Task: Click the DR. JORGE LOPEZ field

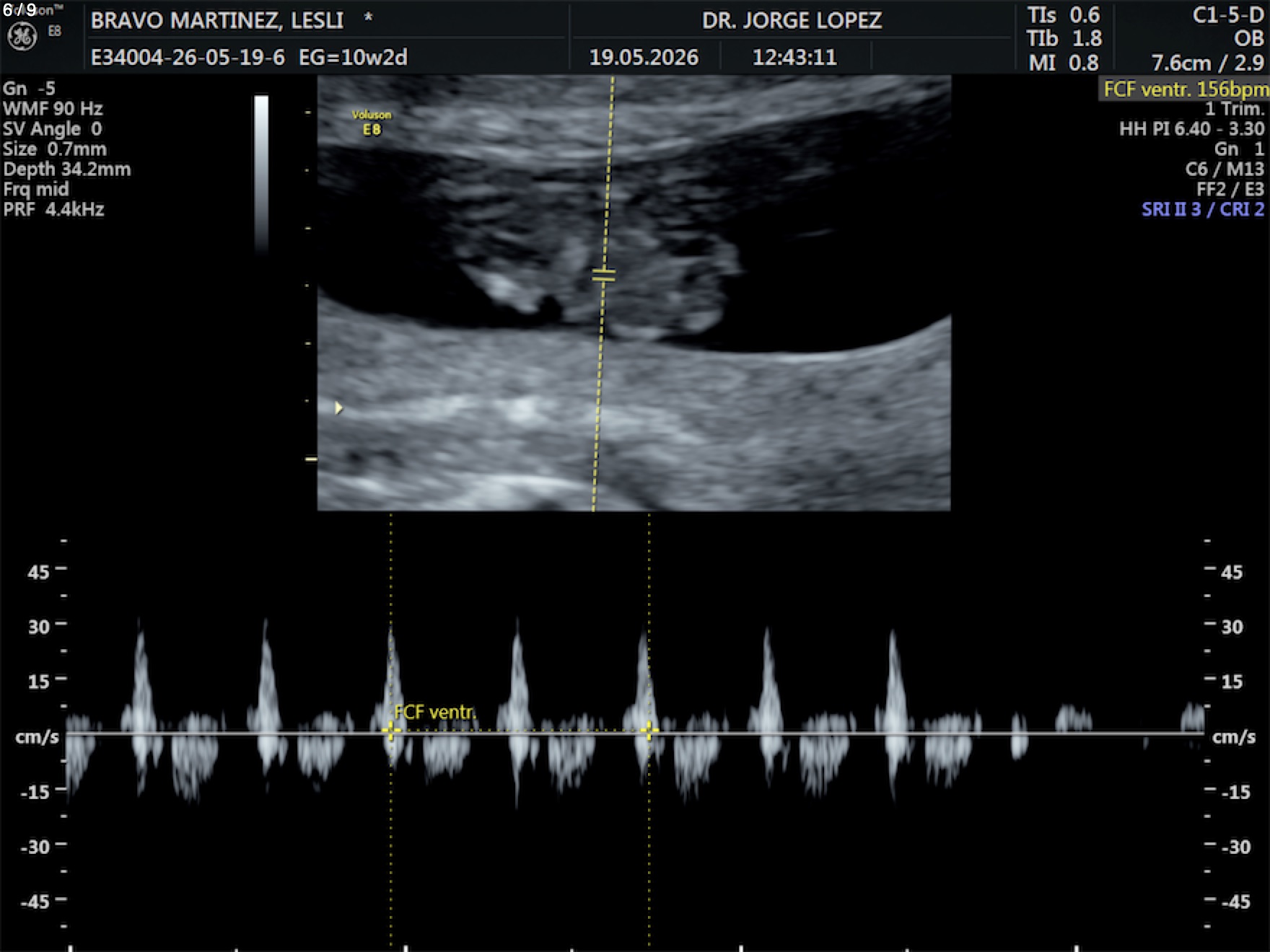Action: click(x=792, y=20)
